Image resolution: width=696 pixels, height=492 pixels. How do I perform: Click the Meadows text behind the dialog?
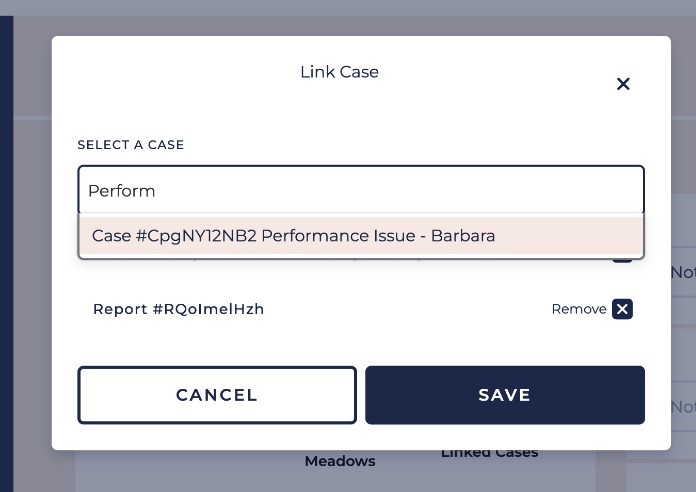(340, 462)
